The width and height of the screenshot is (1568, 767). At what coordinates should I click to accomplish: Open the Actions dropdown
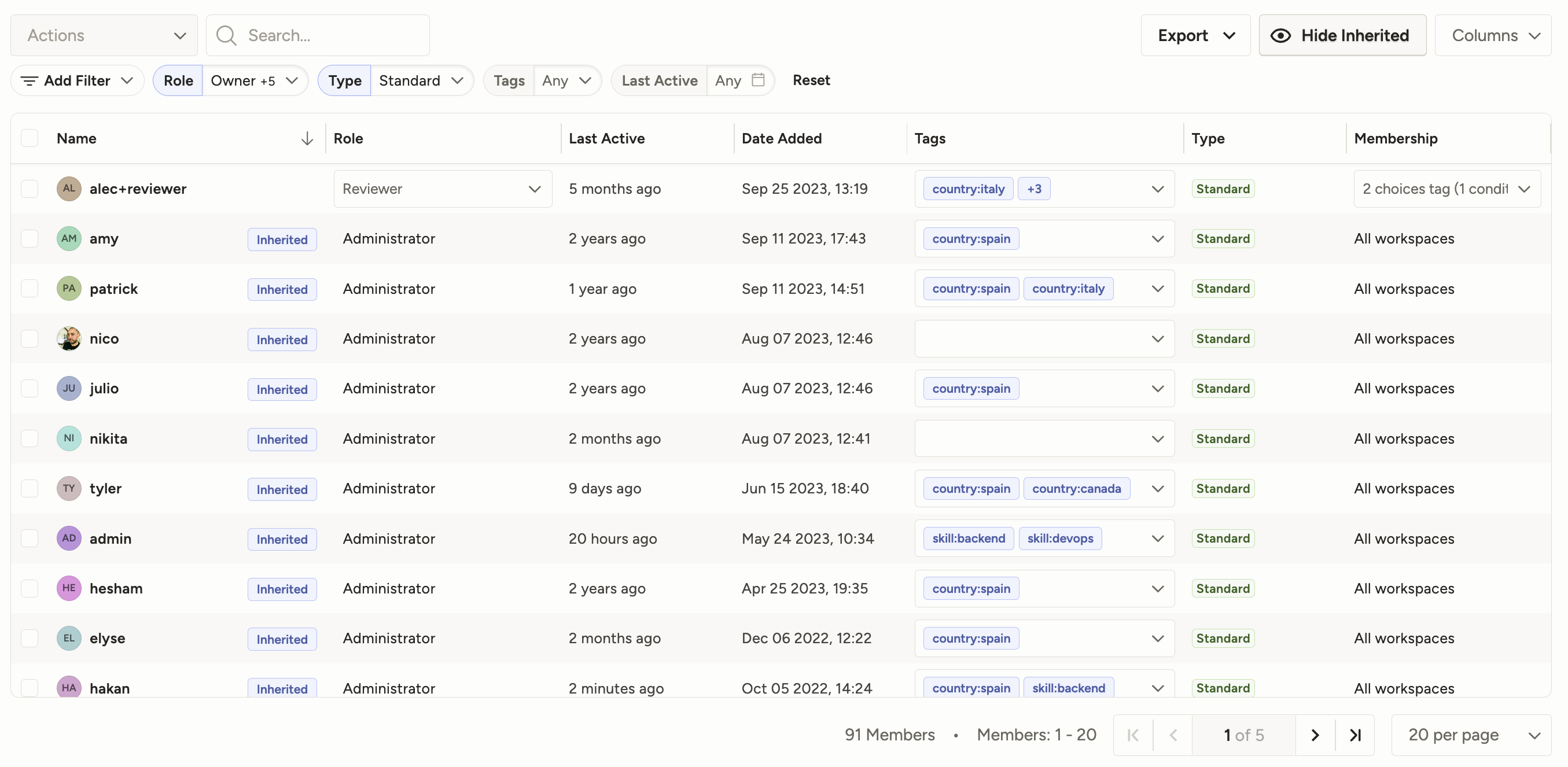(x=104, y=35)
